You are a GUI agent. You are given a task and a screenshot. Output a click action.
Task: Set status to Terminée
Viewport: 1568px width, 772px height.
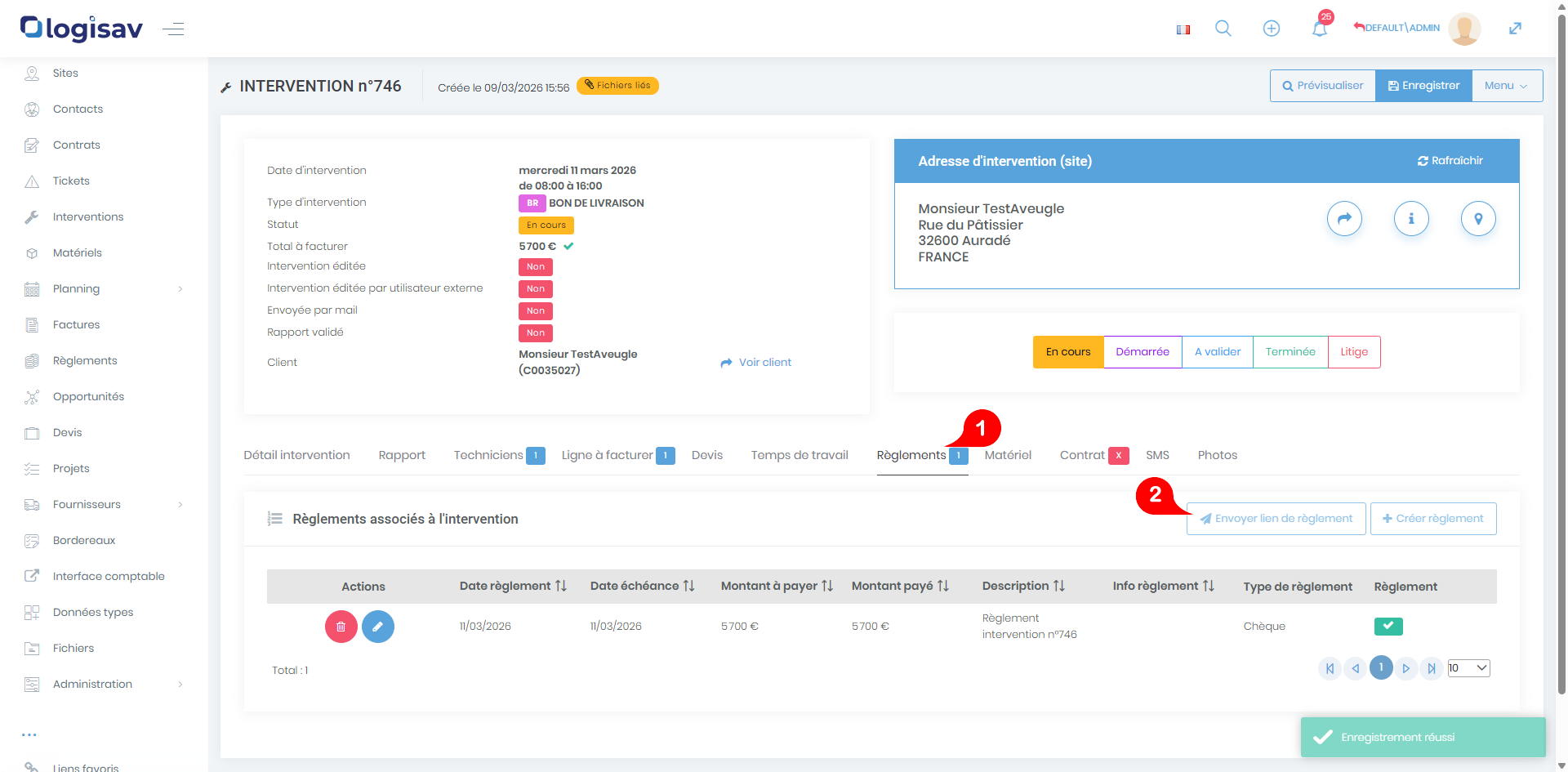click(1290, 352)
